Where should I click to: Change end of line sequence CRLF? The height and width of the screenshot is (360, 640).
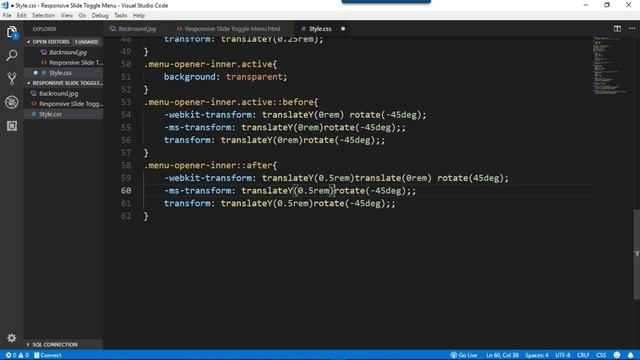click(583, 355)
